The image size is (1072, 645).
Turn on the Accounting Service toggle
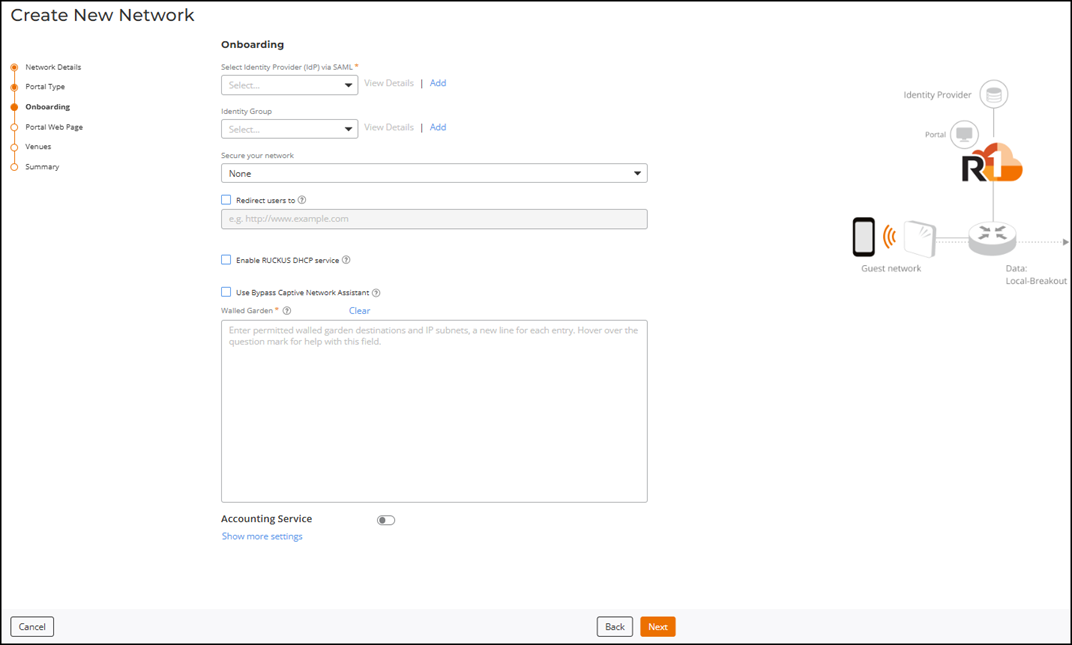[386, 520]
